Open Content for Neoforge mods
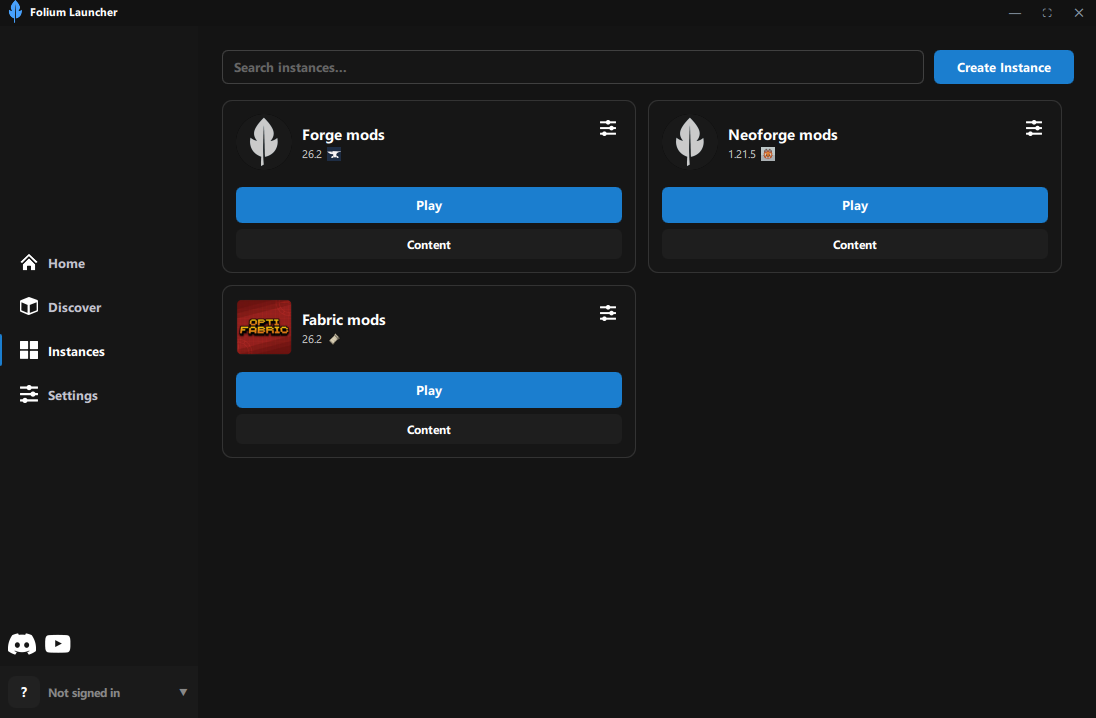 coord(854,245)
